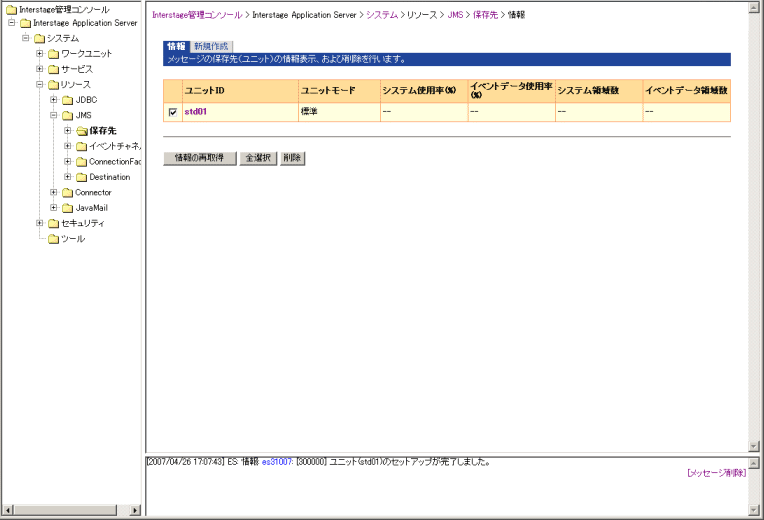Click the tree pane horizontal scrollbar thumb
This screenshot has width=764, height=520.
(65, 510)
